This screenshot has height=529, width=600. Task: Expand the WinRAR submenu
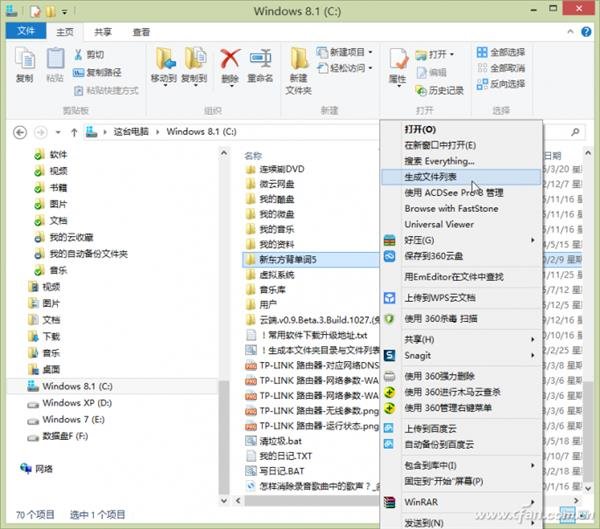(461, 502)
